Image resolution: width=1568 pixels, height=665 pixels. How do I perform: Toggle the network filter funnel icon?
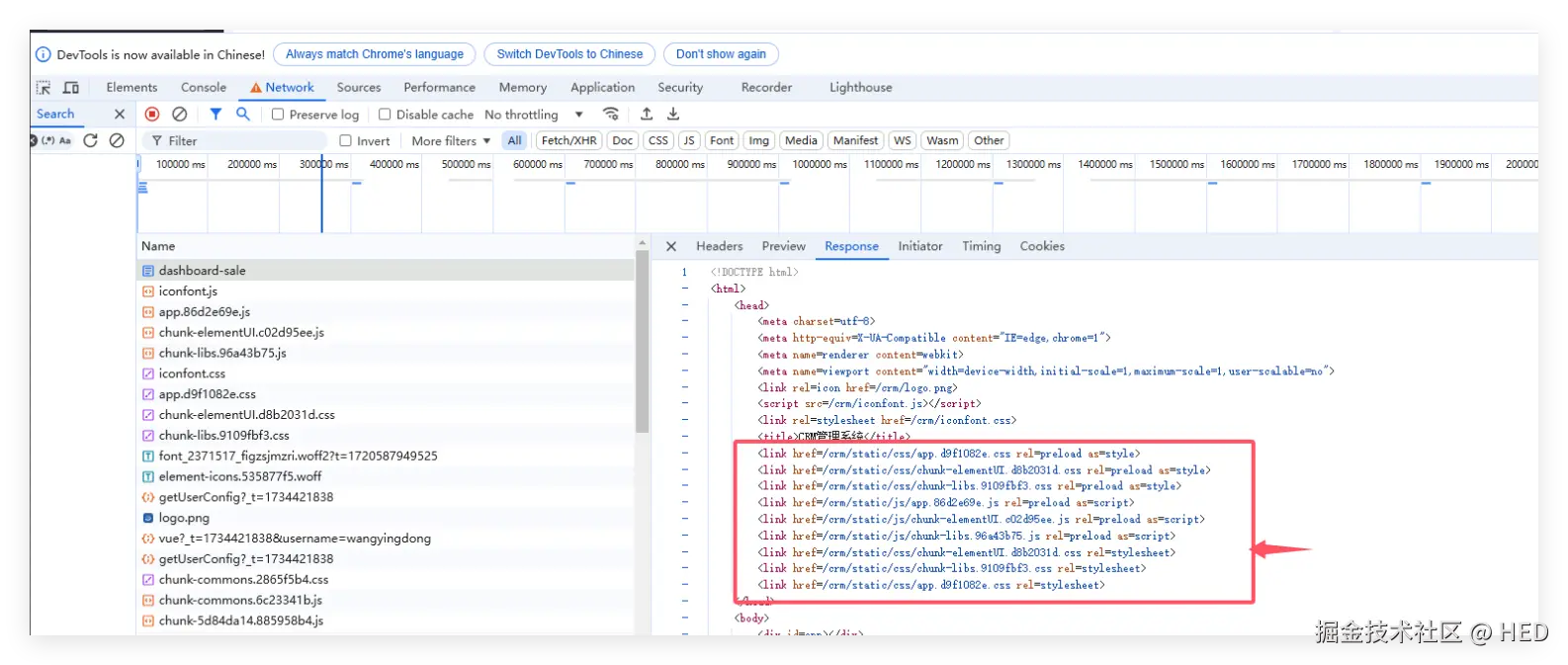216,115
